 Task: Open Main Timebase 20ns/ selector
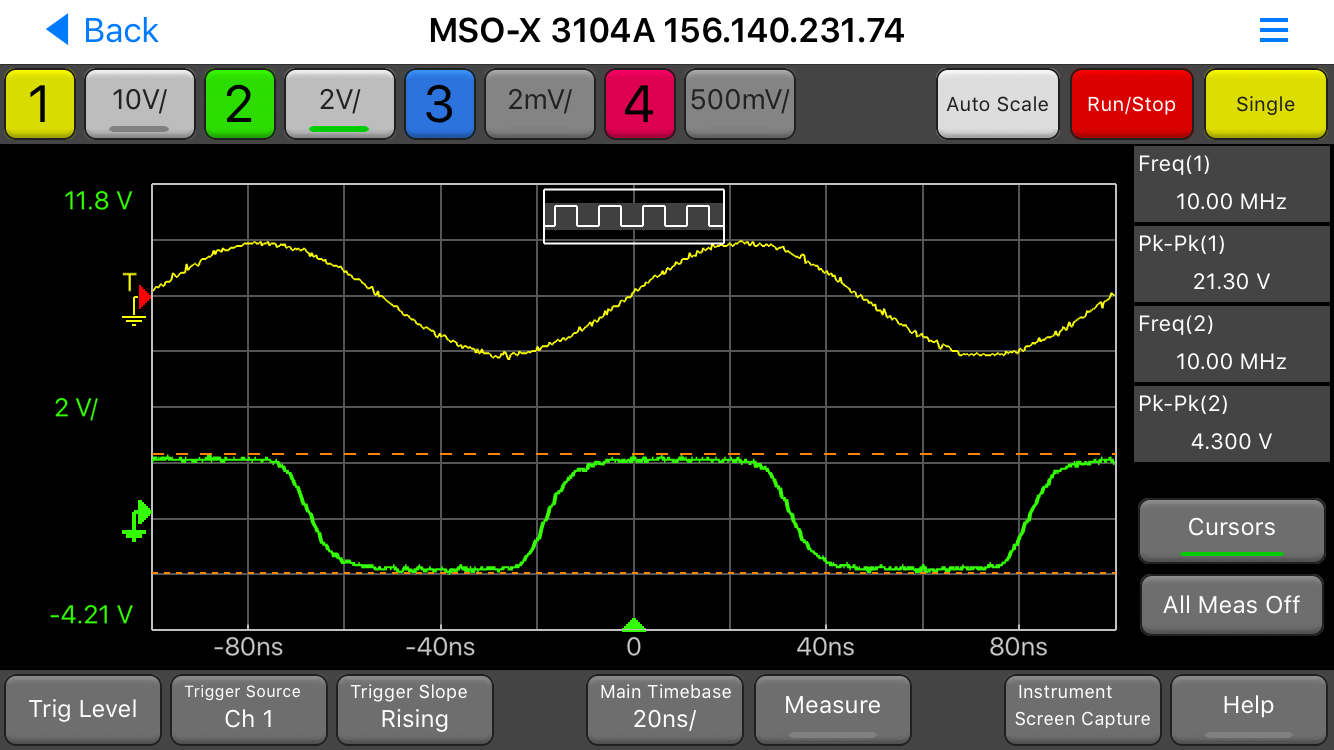tap(666, 709)
